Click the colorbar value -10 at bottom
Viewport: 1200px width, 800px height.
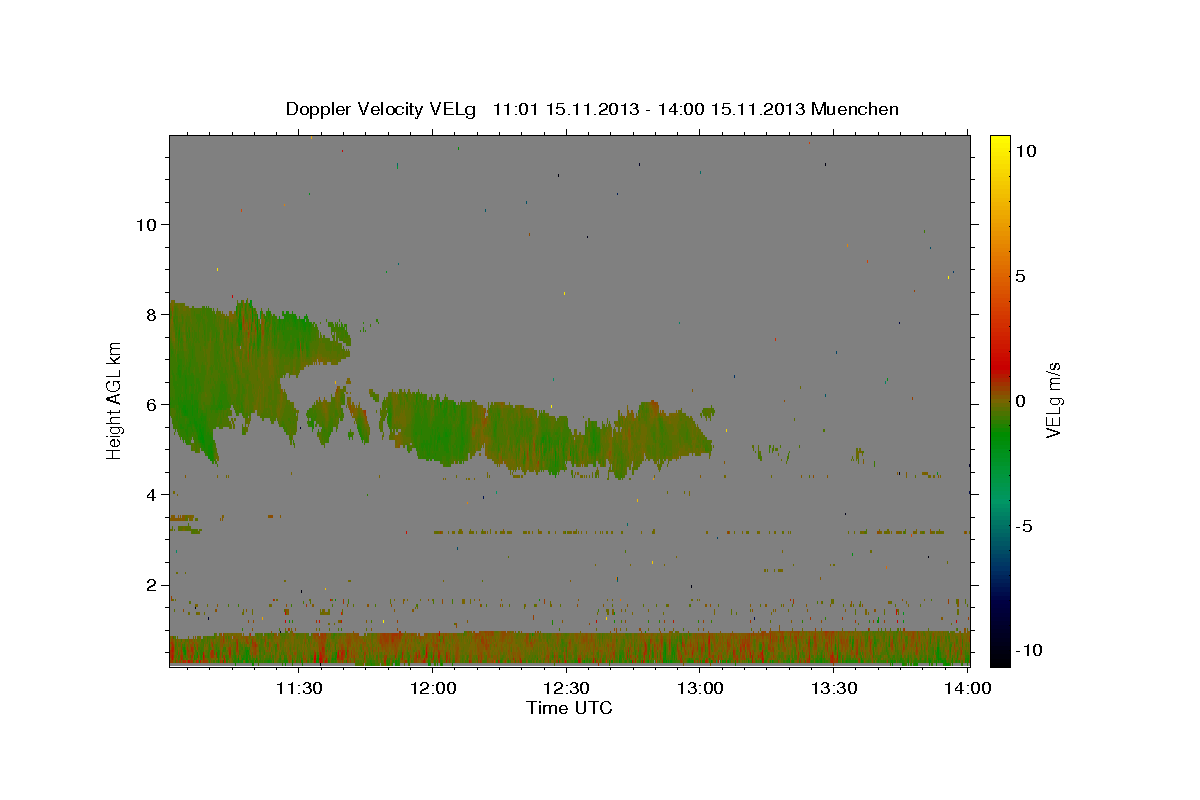pyautogui.click(x=1029, y=650)
